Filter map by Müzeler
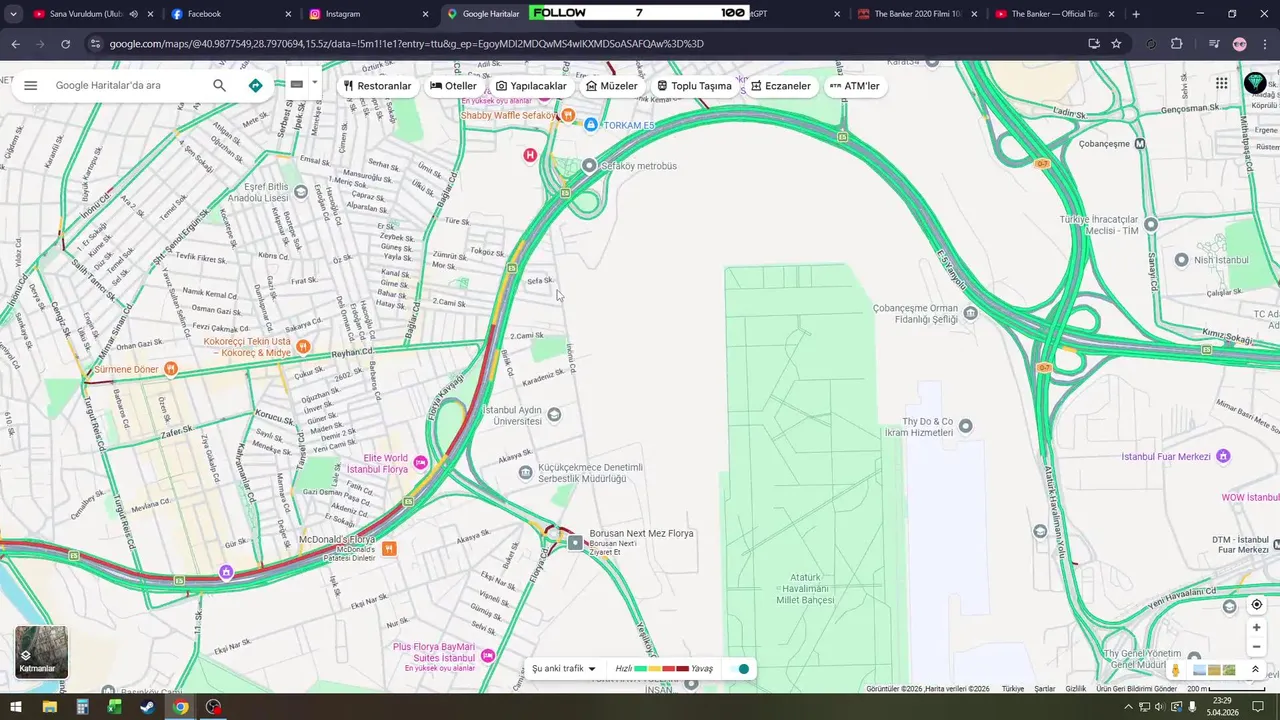The height and width of the screenshot is (720, 1280). point(611,86)
